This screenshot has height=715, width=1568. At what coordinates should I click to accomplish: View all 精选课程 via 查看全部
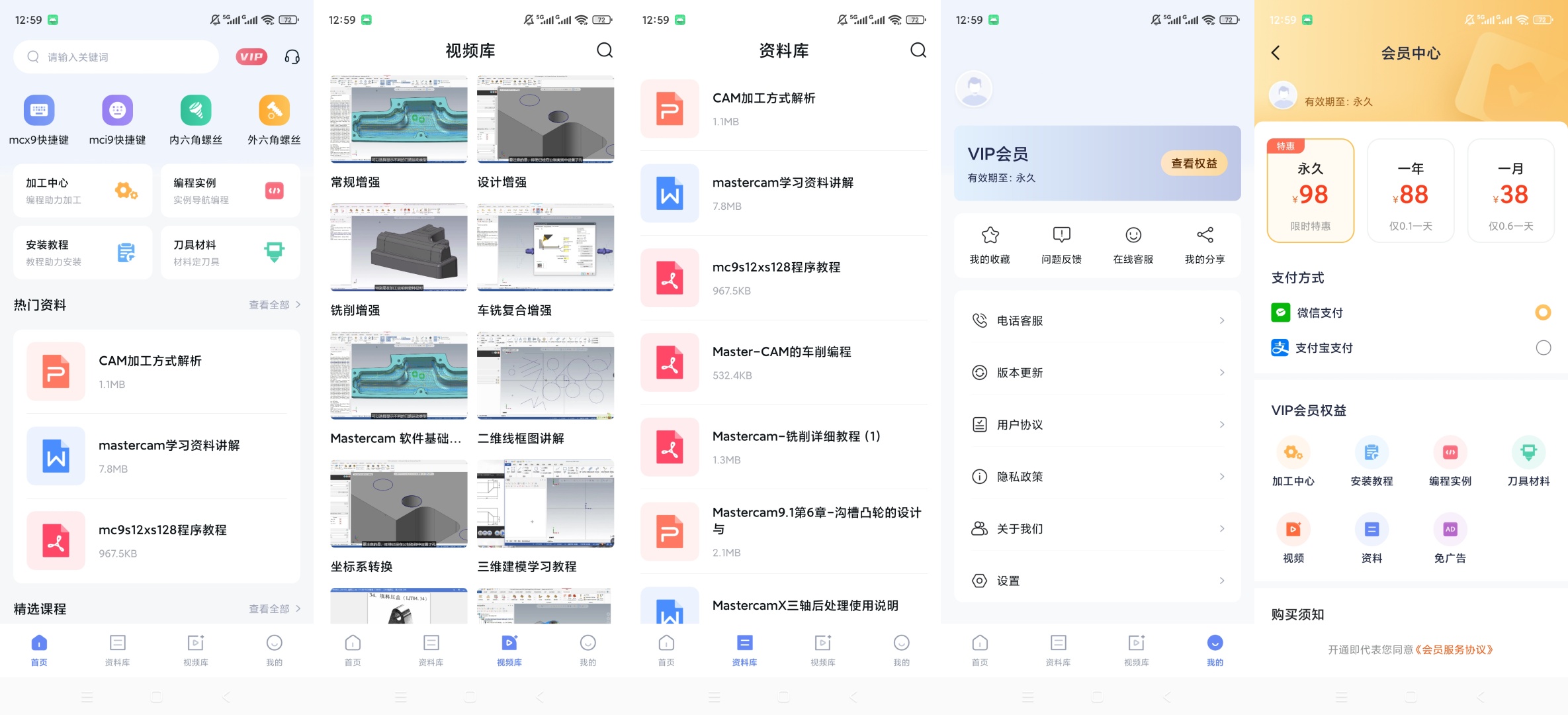coord(275,609)
